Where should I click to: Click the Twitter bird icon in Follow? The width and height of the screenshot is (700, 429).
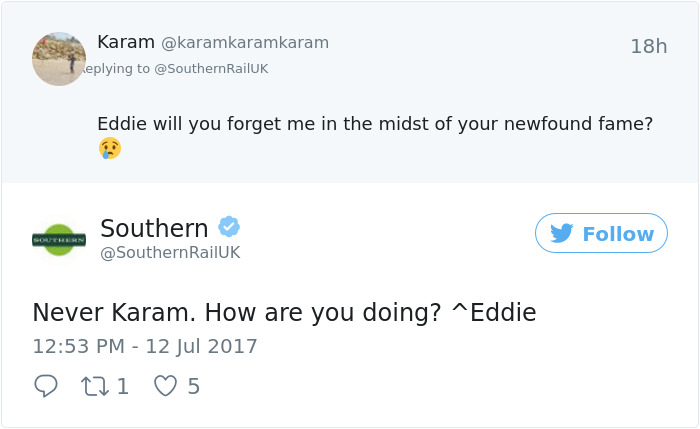(x=562, y=233)
